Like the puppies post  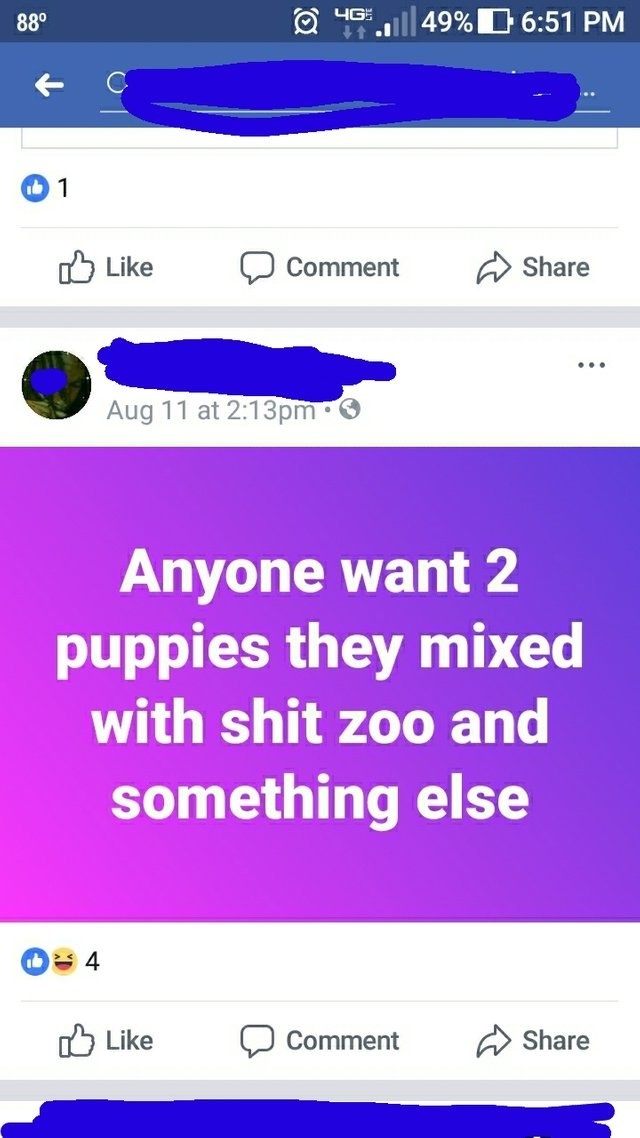point(106,1040)
